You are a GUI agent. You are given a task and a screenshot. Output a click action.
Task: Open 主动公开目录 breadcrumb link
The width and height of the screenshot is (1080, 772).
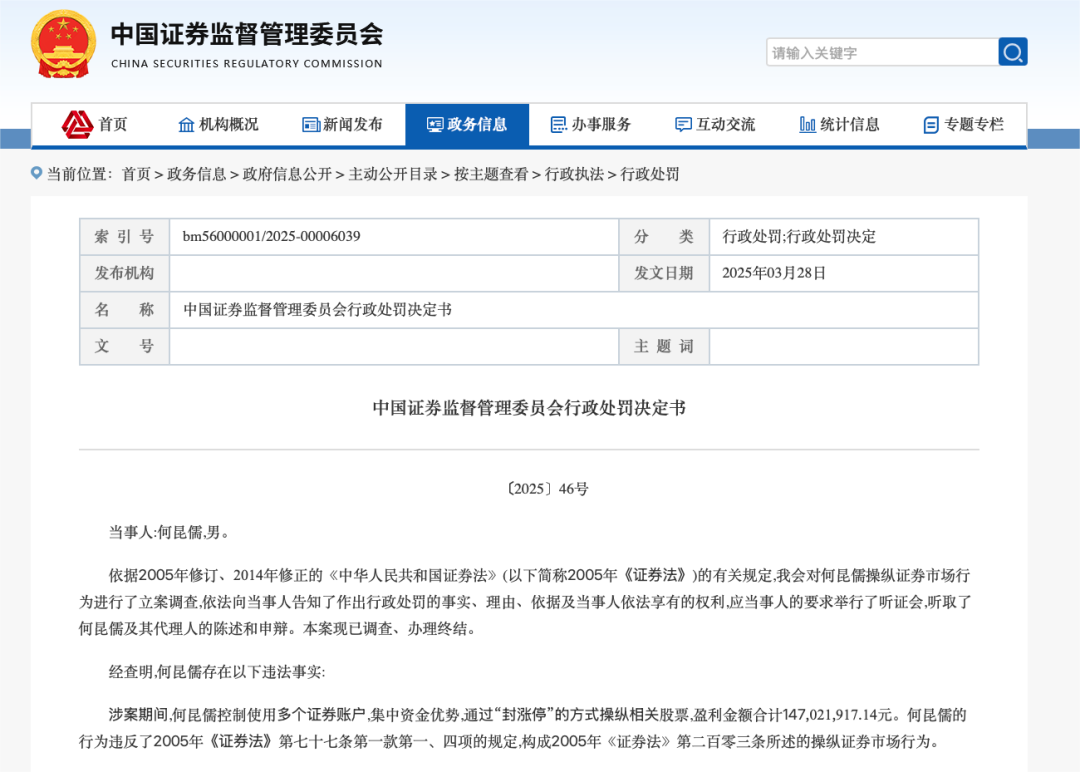pos(393,174)
